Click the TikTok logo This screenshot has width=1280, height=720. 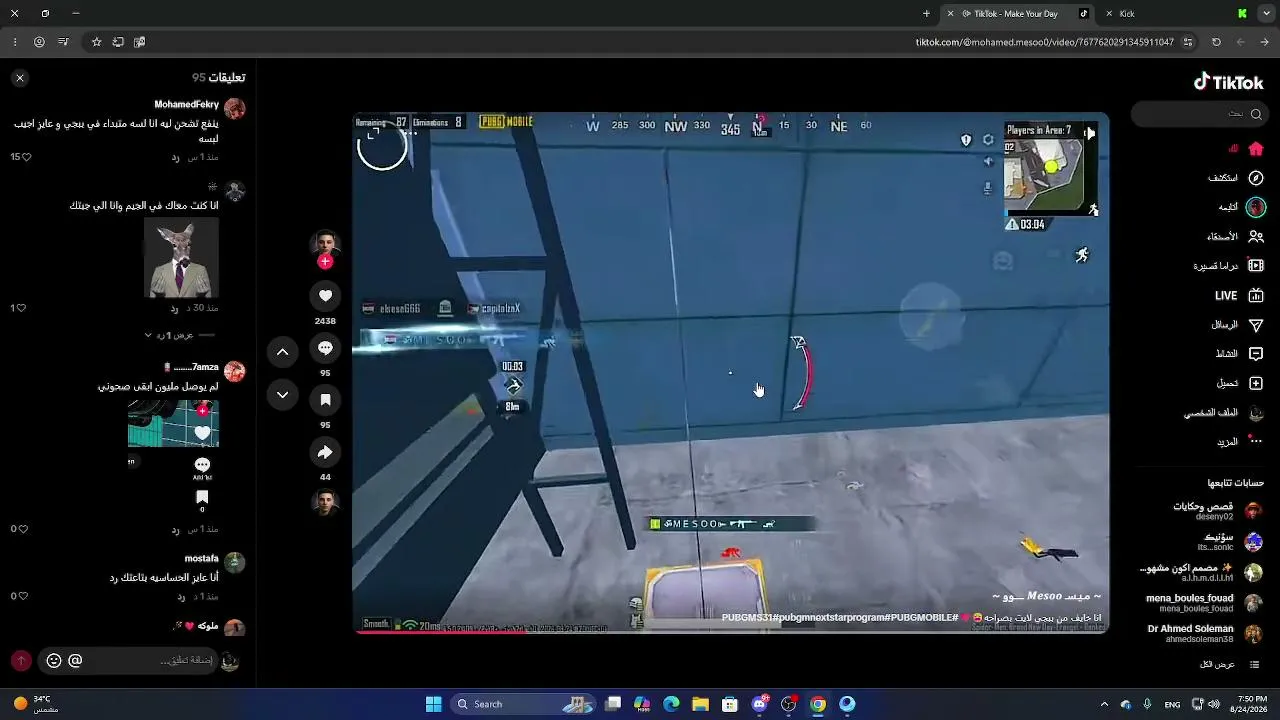point(1229,82)
